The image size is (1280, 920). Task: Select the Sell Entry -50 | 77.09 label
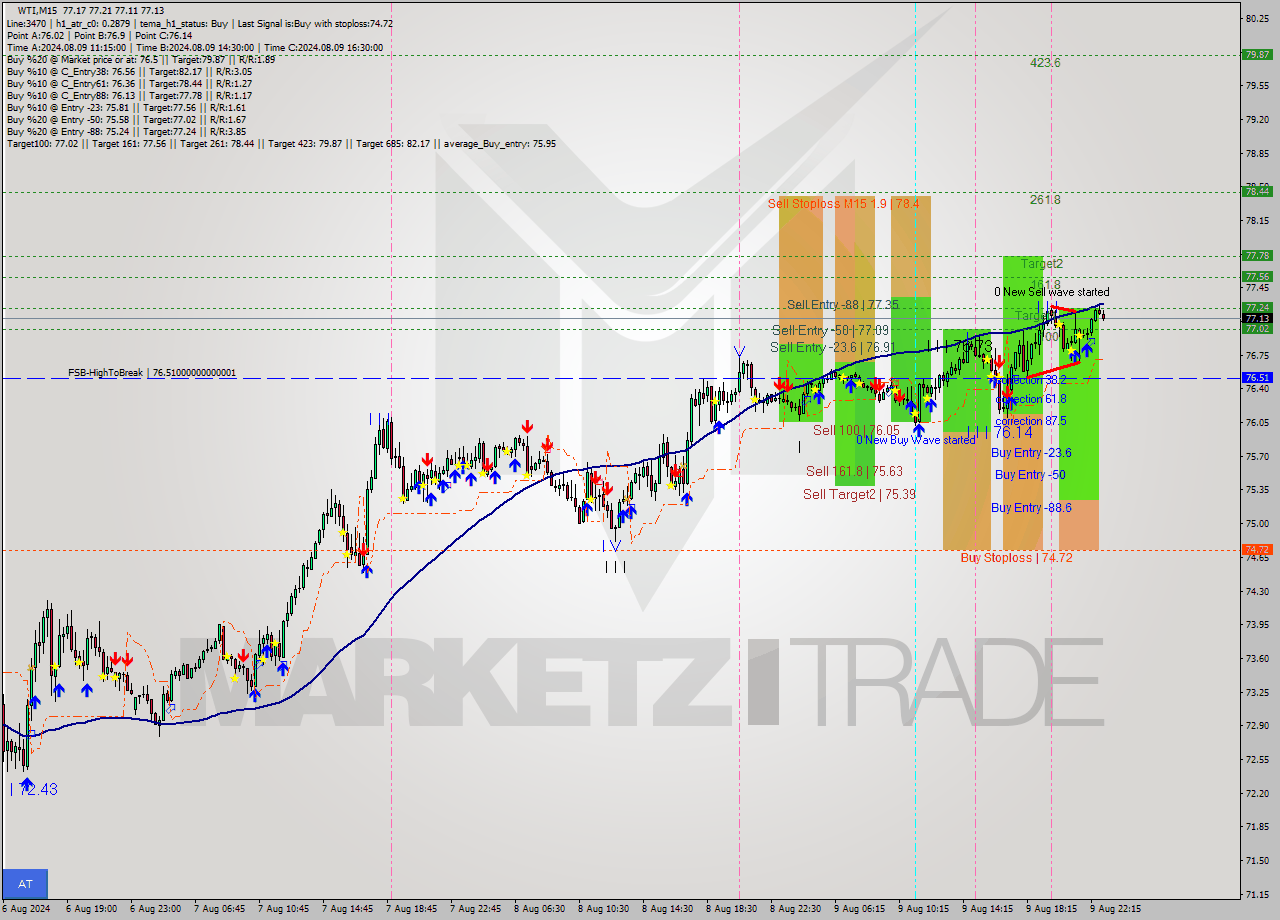(x=830, y=330)
